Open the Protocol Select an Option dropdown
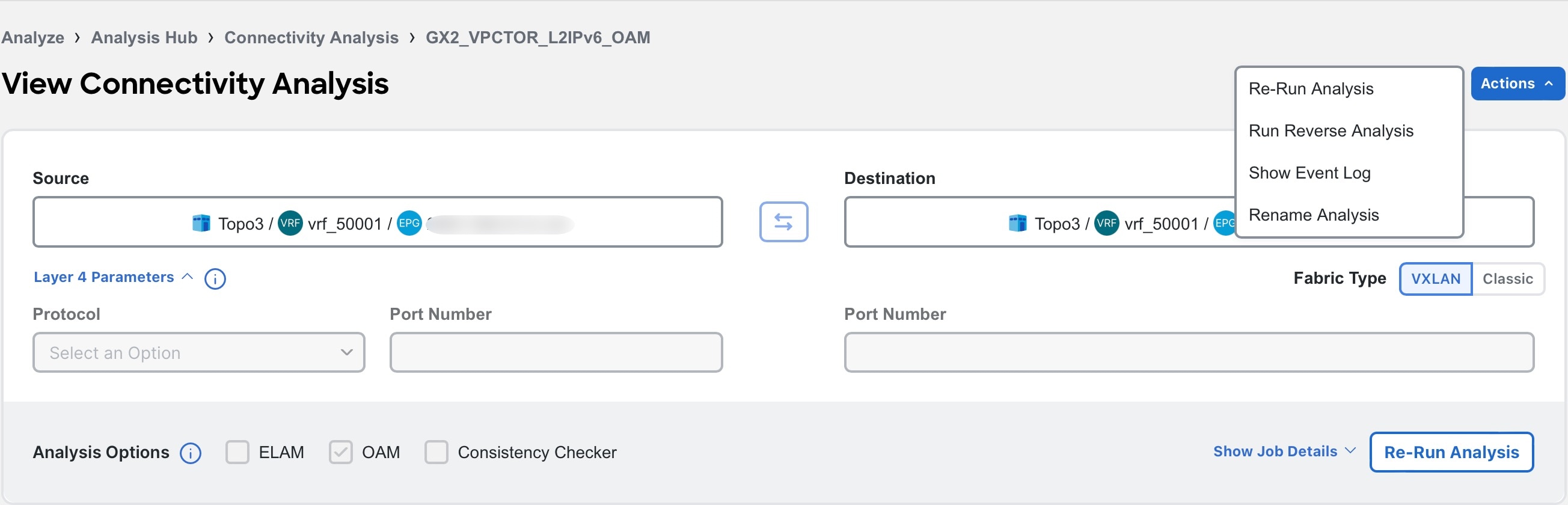The height and width of the screenshot is (505, 1568). [x=199, y=353]
